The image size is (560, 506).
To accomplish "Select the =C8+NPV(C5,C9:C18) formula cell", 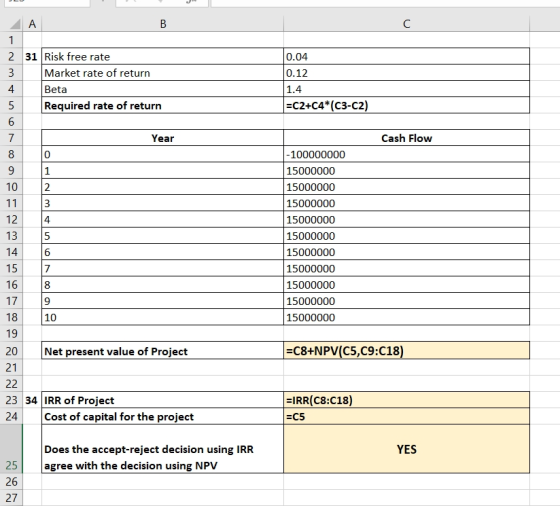I will pyautogui.click(x=406, y=351).
